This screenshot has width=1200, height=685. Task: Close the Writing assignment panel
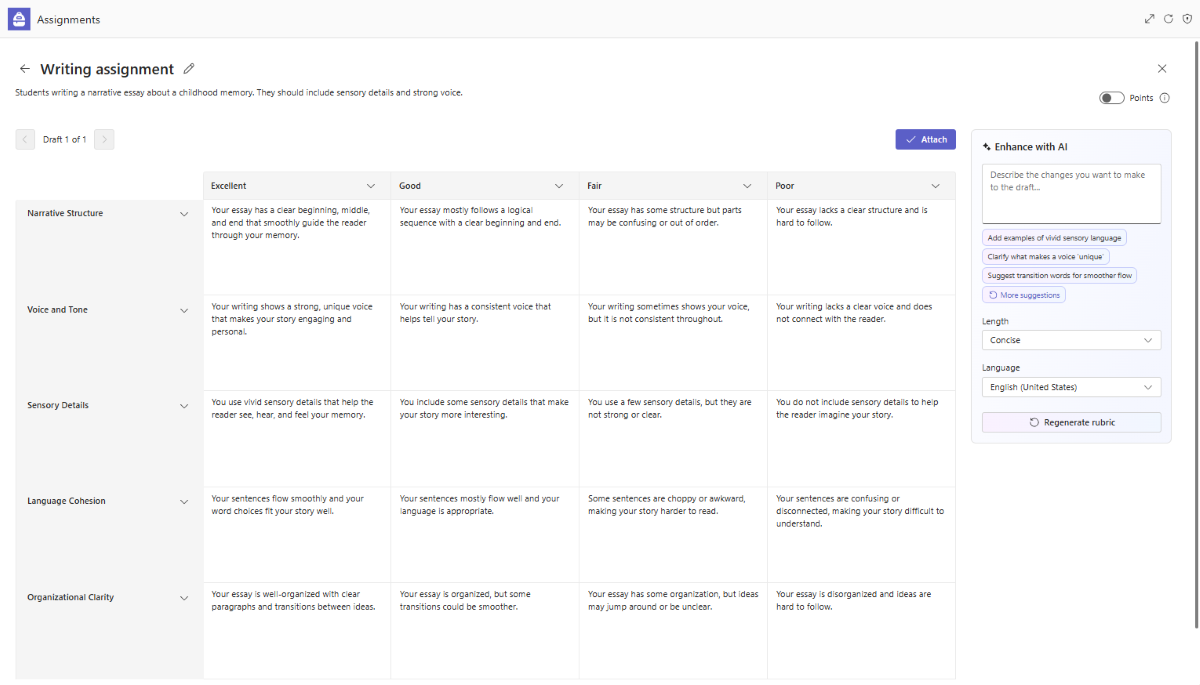(x=1162, y=69)
